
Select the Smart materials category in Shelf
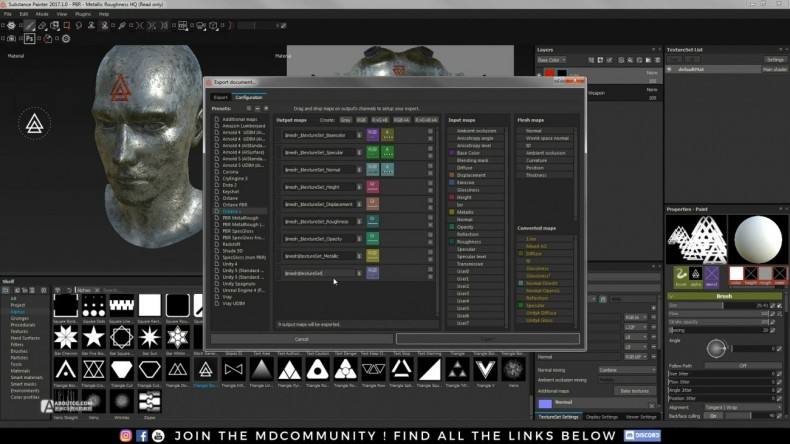(26, 377)
